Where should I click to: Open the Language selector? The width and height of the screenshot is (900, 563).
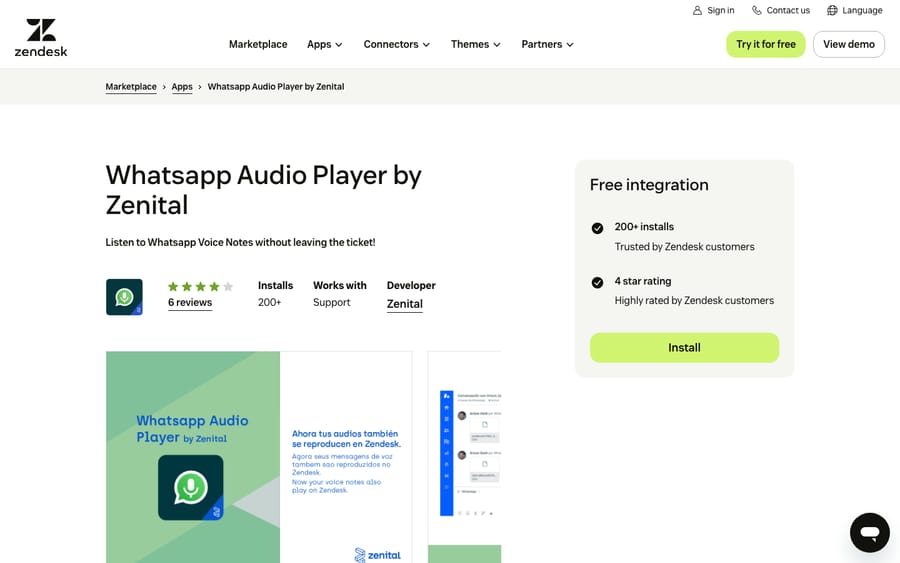click(x=855, y=10)
